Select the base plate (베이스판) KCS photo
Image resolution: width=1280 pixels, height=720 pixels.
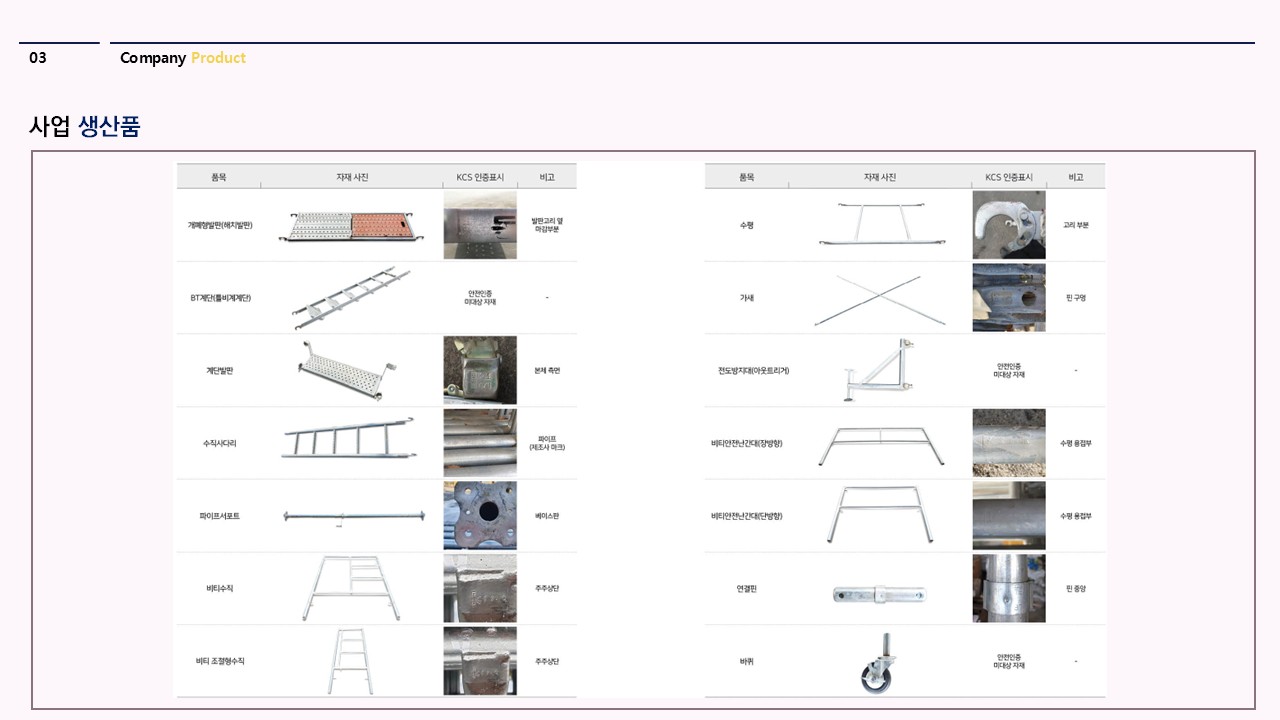pyautogui.click(x=480, y=516)
